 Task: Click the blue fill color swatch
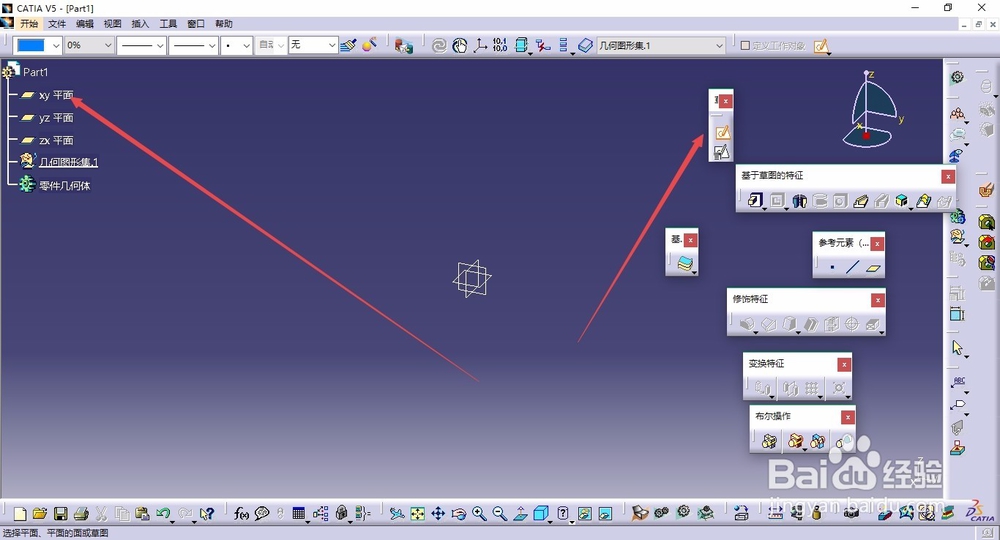tap(31, 45)
